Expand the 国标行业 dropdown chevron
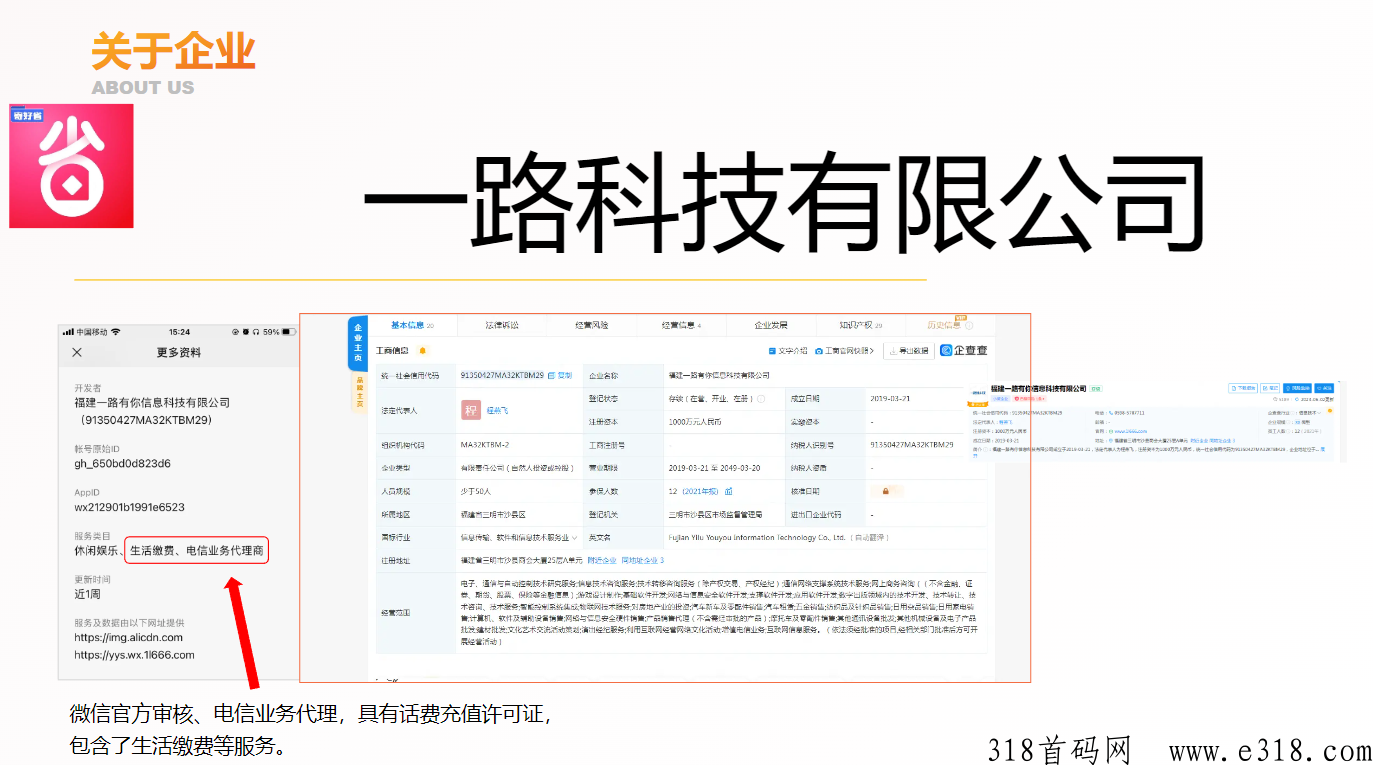Viewport: 1373px width, 765px height. [575, 538]
